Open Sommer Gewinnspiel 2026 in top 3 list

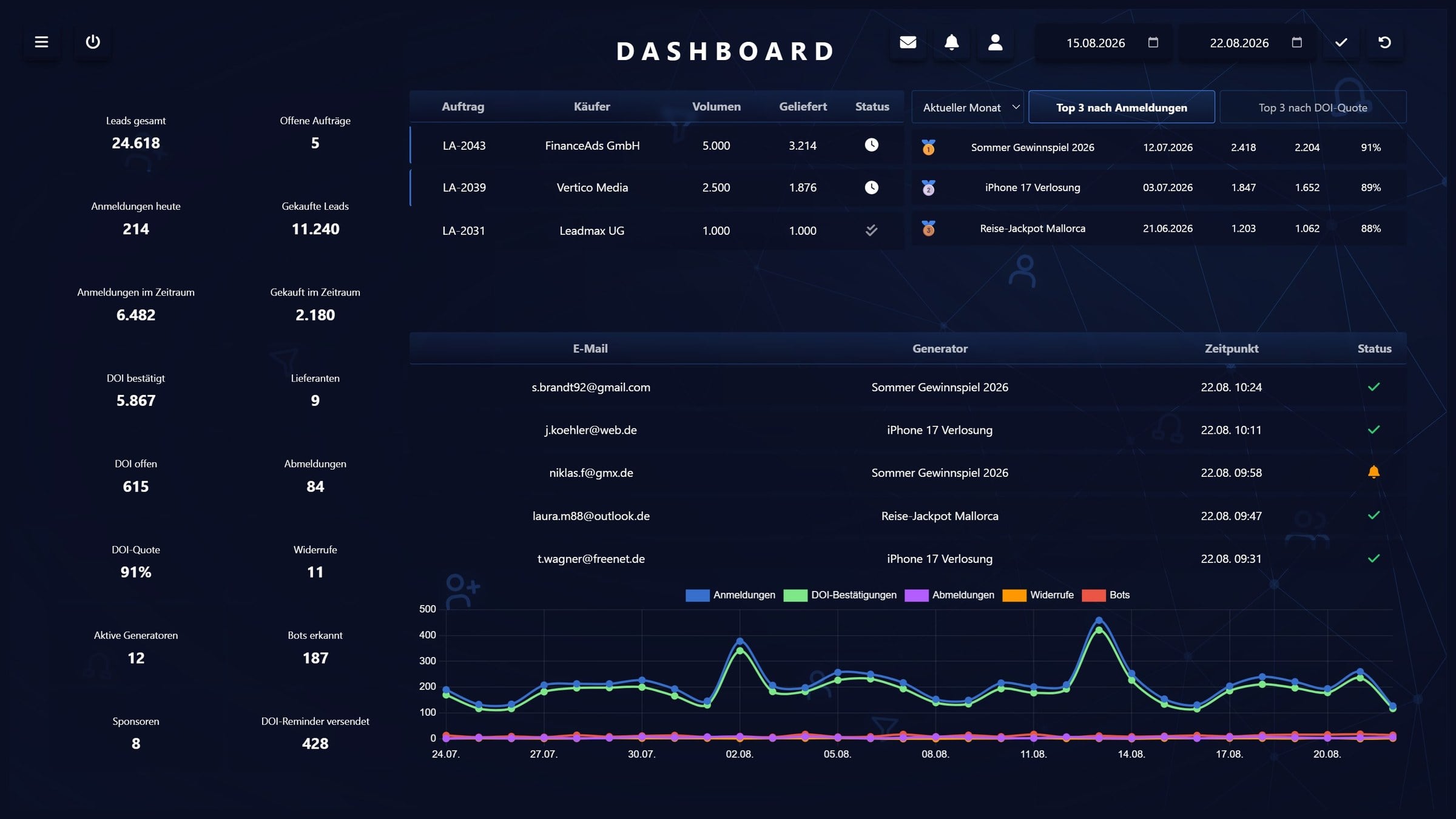[1033, 147]
